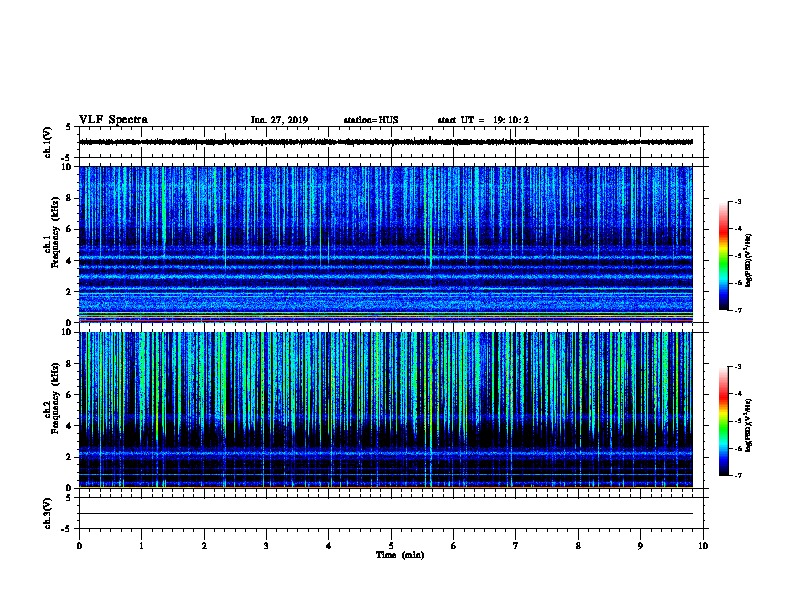The image size is (792, 612).
Task: Select the date label "Jan. 27, 2019"
Action: [x=279, y=120]
